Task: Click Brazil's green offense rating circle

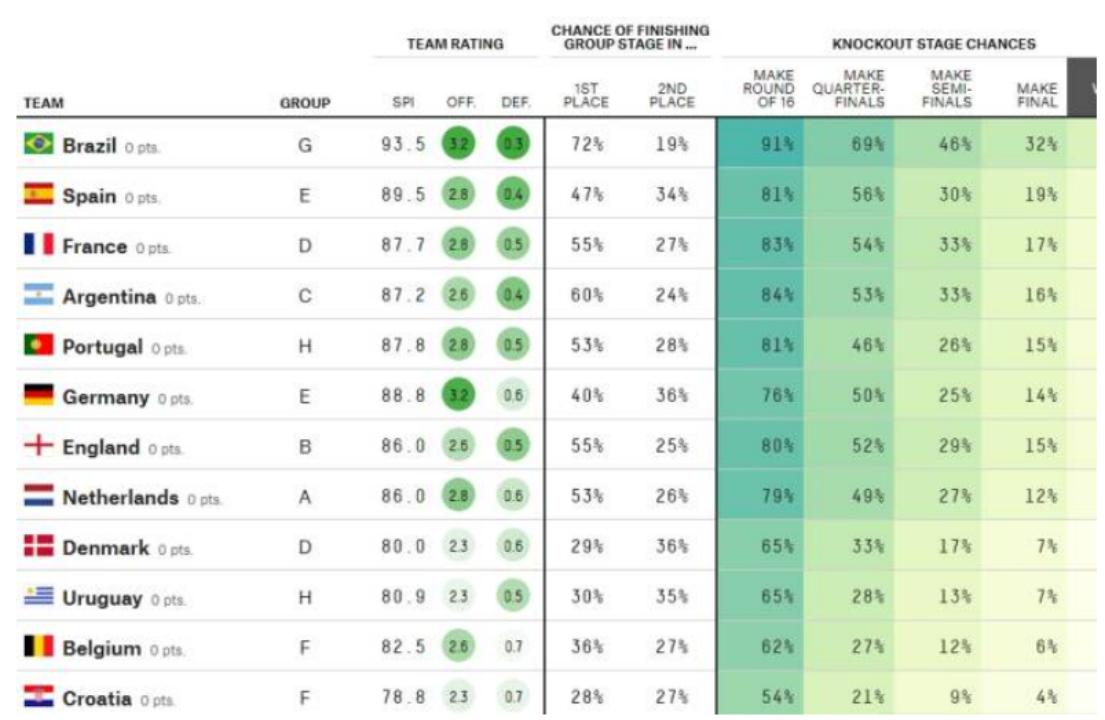Action: pos(457,145)
